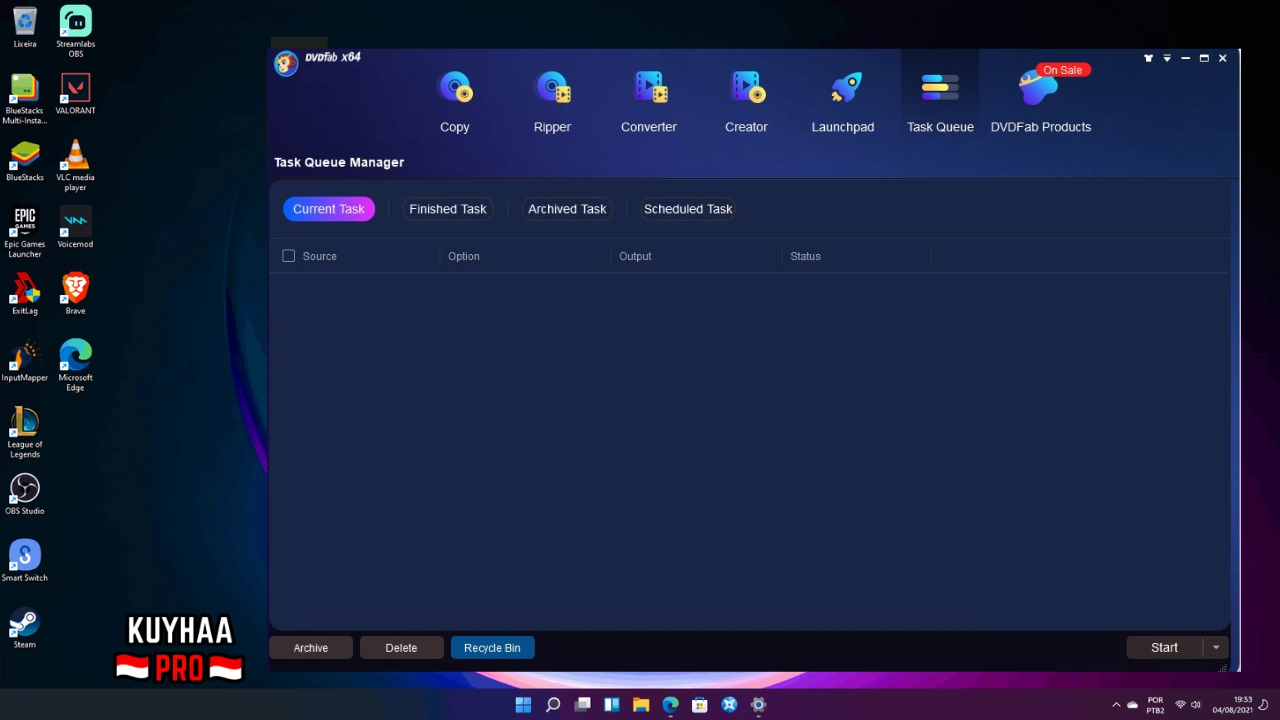The width and height of the screenshot is (1280, 720).
Task: Open ExitLag desktop icon
Action: click(x=25, y=294)
